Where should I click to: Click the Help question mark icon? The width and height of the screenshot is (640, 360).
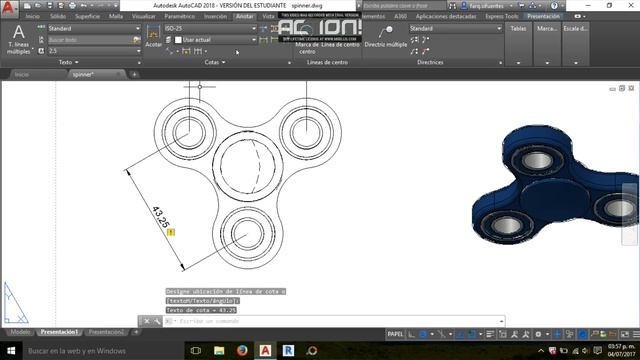pyautogui.click(x=554, y=6)
